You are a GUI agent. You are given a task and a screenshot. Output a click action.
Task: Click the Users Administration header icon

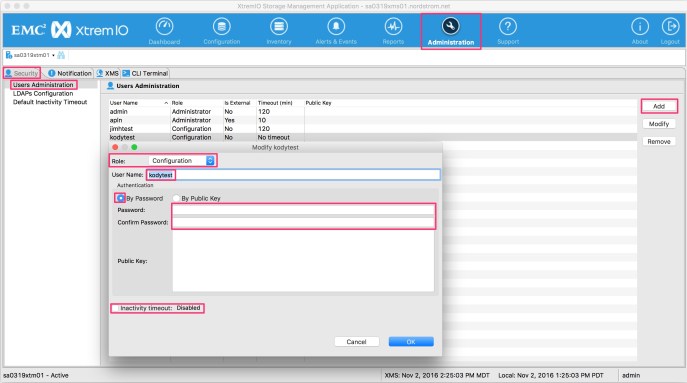pos(110,86)
